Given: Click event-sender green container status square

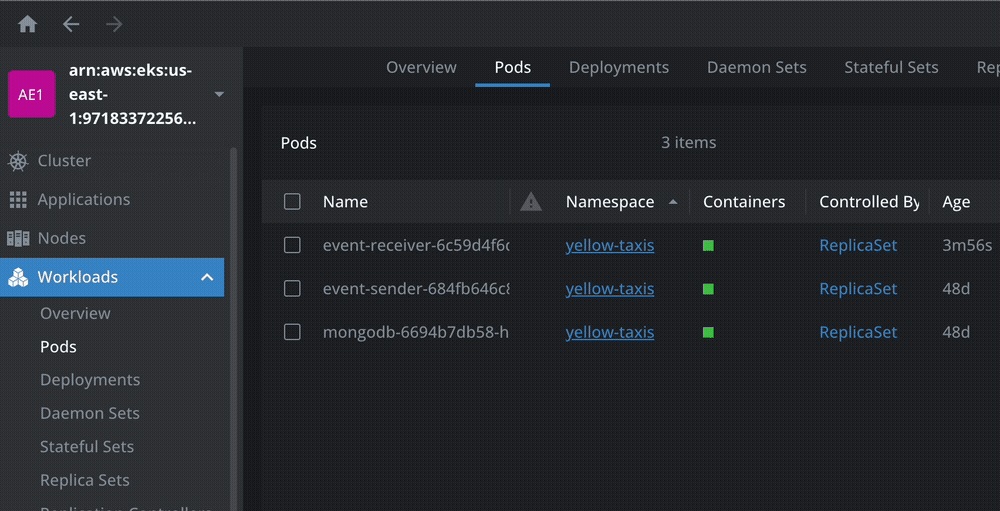Looking at the screenshot, I should tap(708, 289).
